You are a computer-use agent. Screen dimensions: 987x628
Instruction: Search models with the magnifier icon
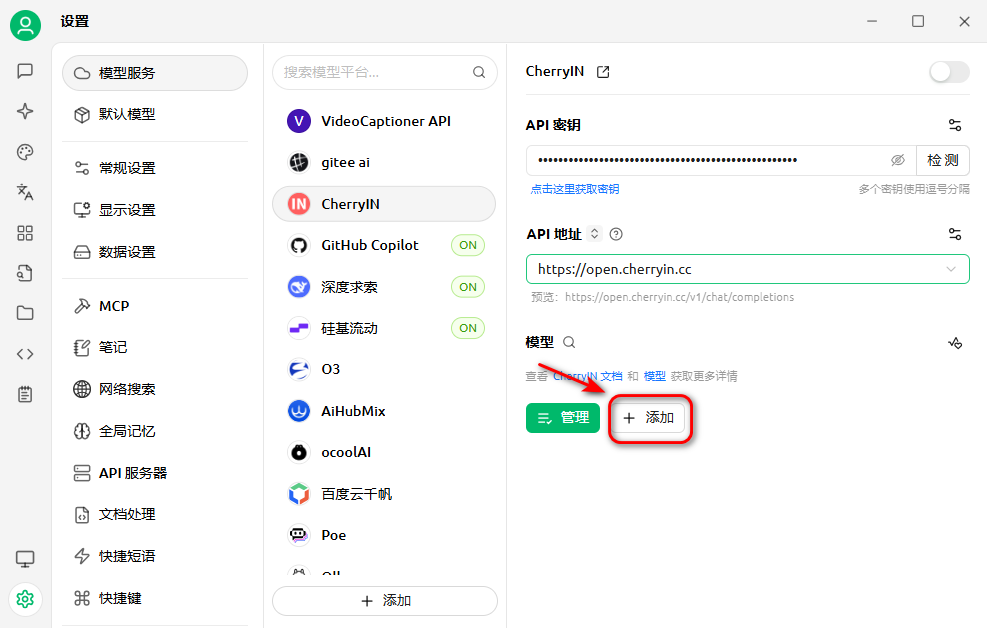click(x=569, y=342)
